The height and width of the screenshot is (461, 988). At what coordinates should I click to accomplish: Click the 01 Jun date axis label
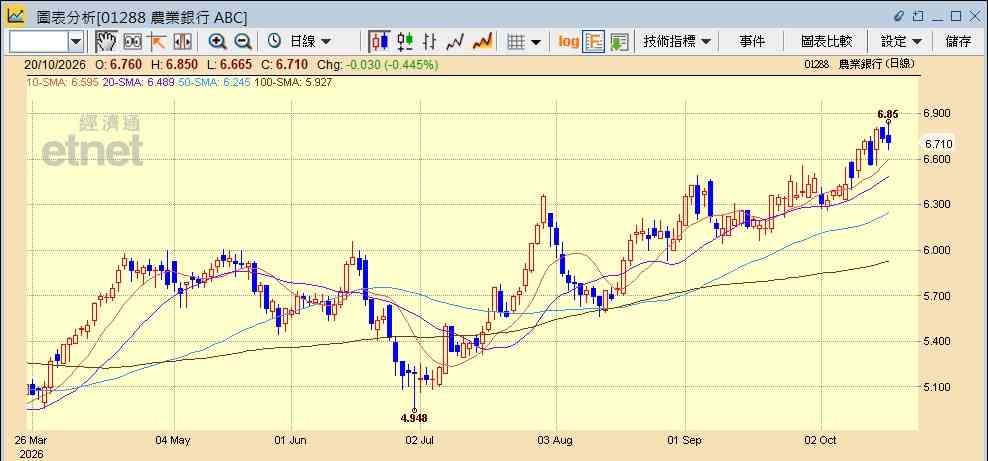(x=291, y=440)
